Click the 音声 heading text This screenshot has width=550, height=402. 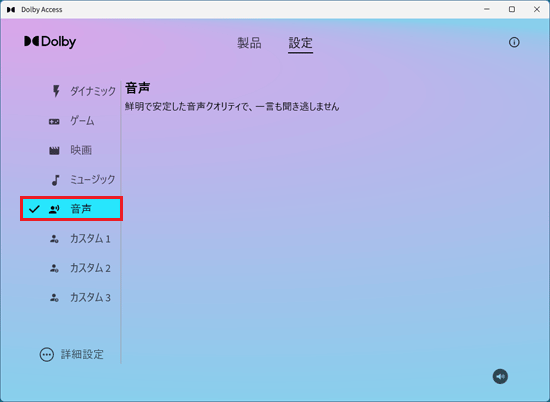(138, 88)
